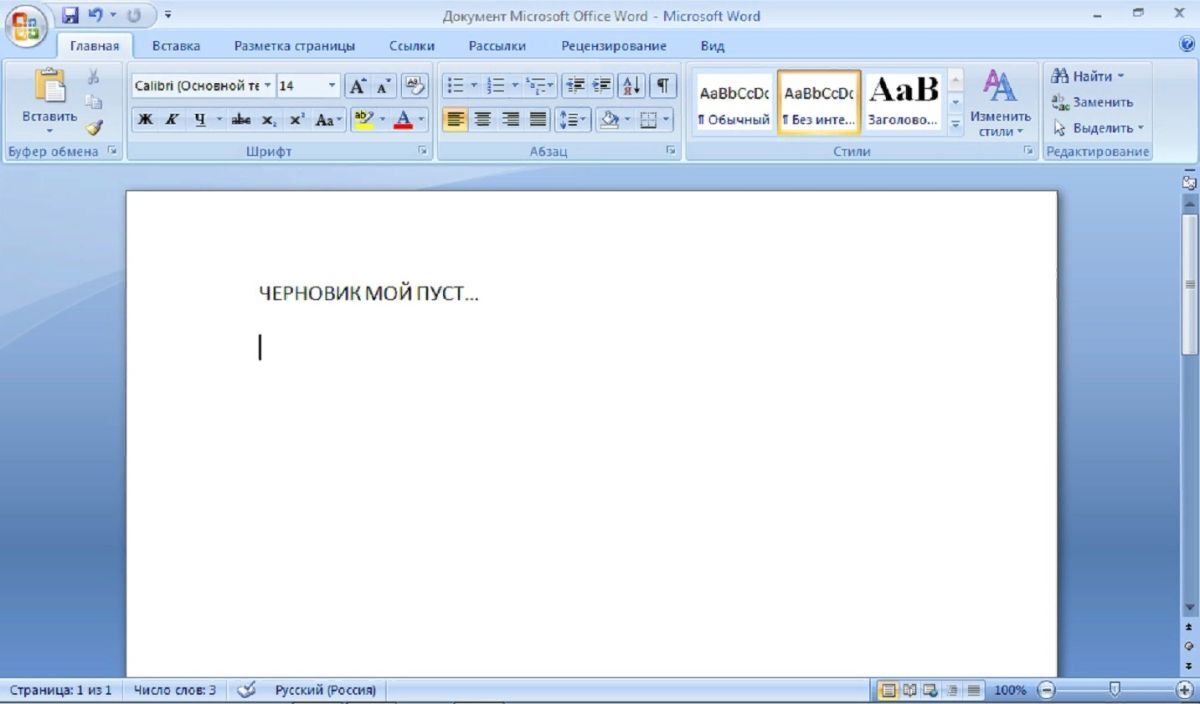Open the Разметка страницы tab
1200x704 pixels.
[x=294, y=46]
